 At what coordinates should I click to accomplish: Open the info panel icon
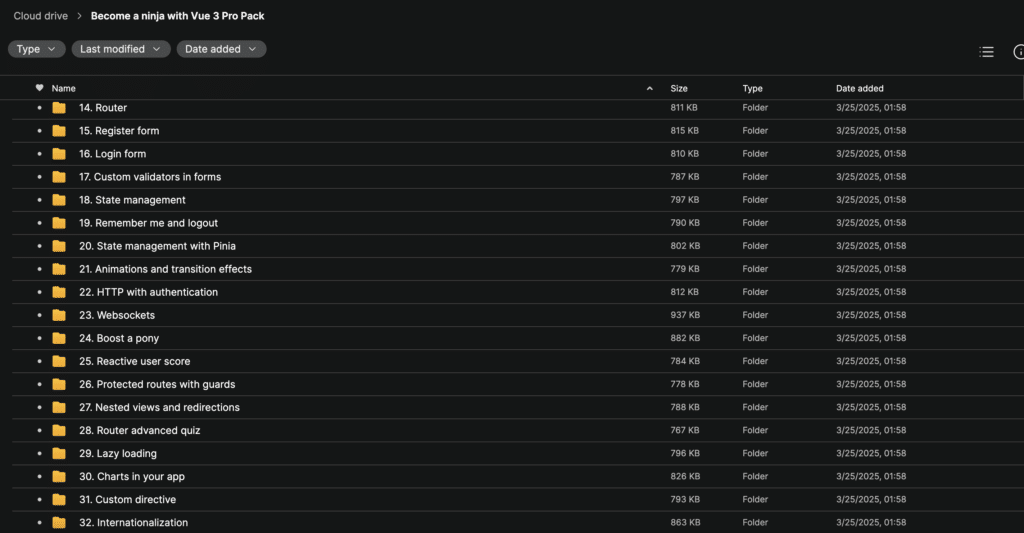coord(1019,52)
